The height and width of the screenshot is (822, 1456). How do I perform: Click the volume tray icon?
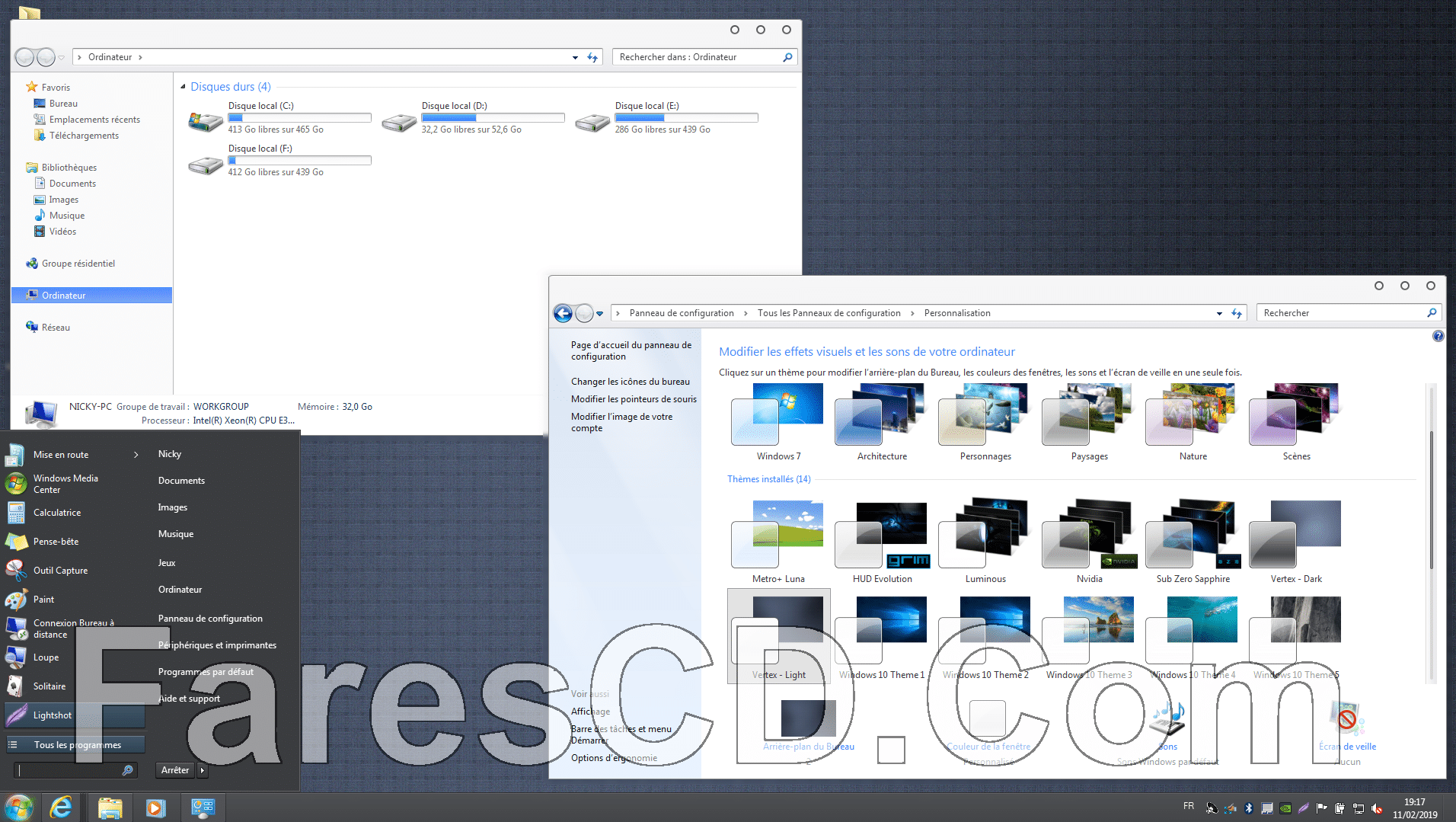click(1377, 808)
